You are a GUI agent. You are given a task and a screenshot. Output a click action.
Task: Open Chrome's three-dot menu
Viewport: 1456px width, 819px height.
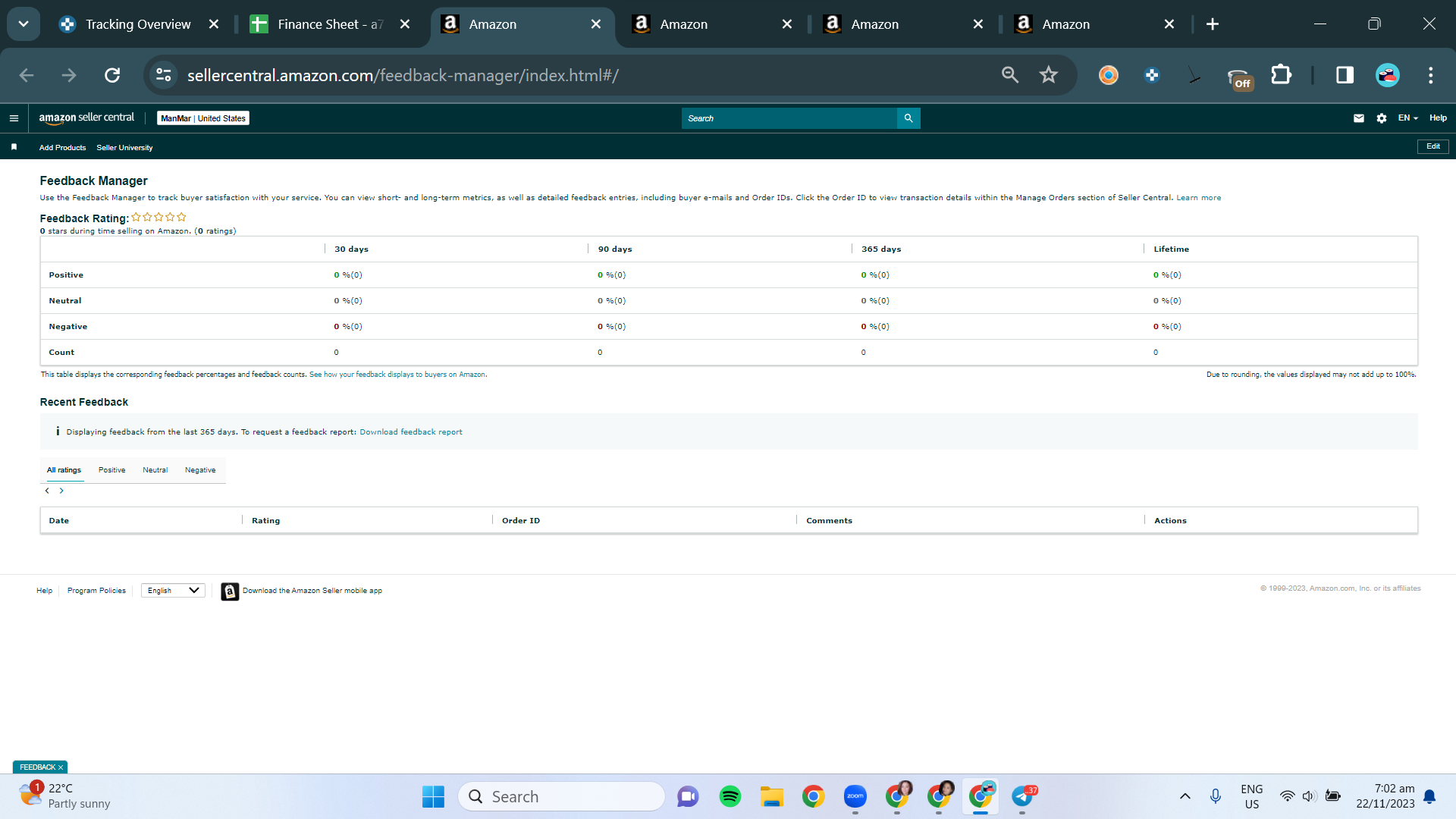click(1431, 74)
